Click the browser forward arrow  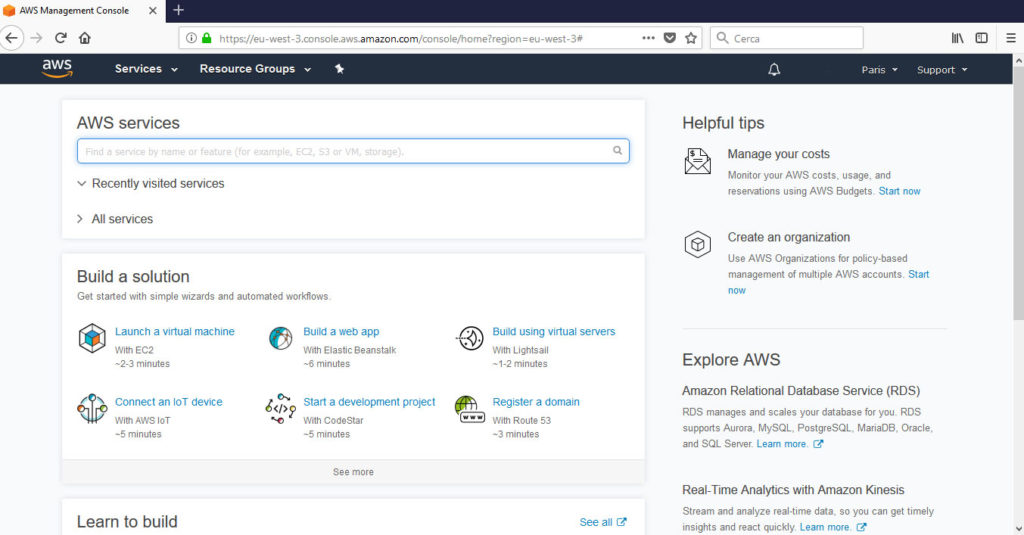[37, 38]
